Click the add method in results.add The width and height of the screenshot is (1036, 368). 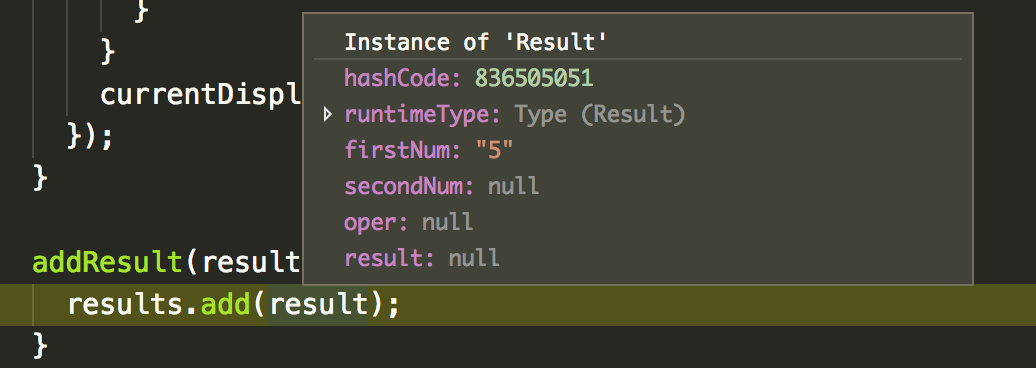(225, 305)
